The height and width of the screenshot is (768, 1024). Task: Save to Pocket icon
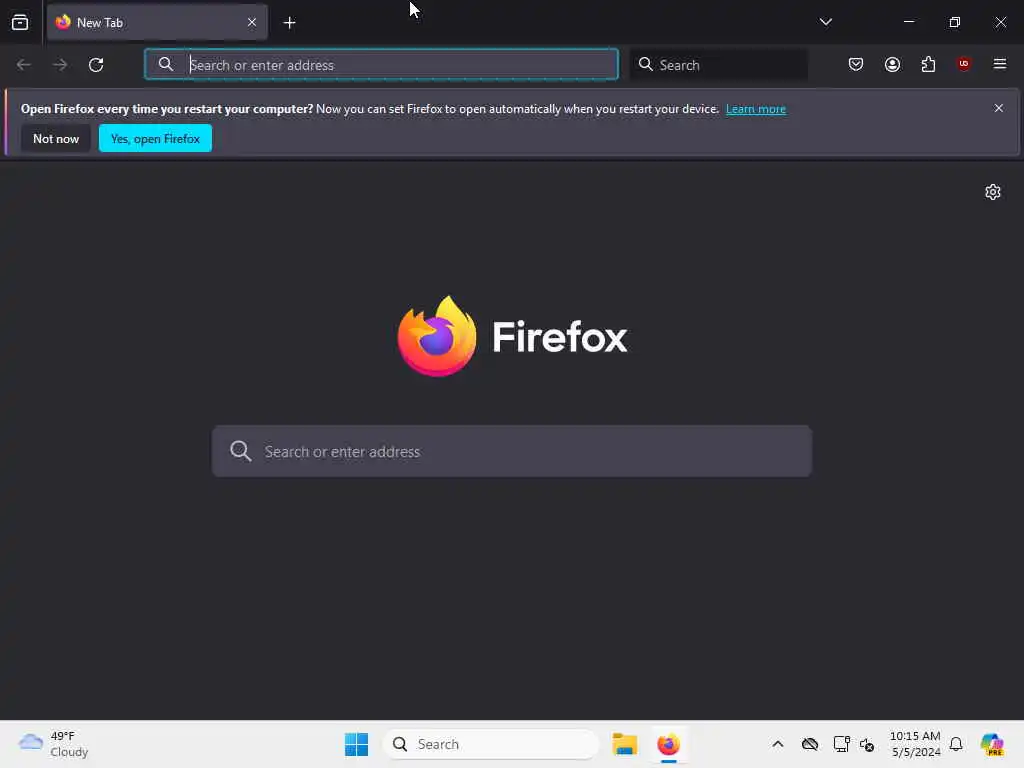pos(856,64)
